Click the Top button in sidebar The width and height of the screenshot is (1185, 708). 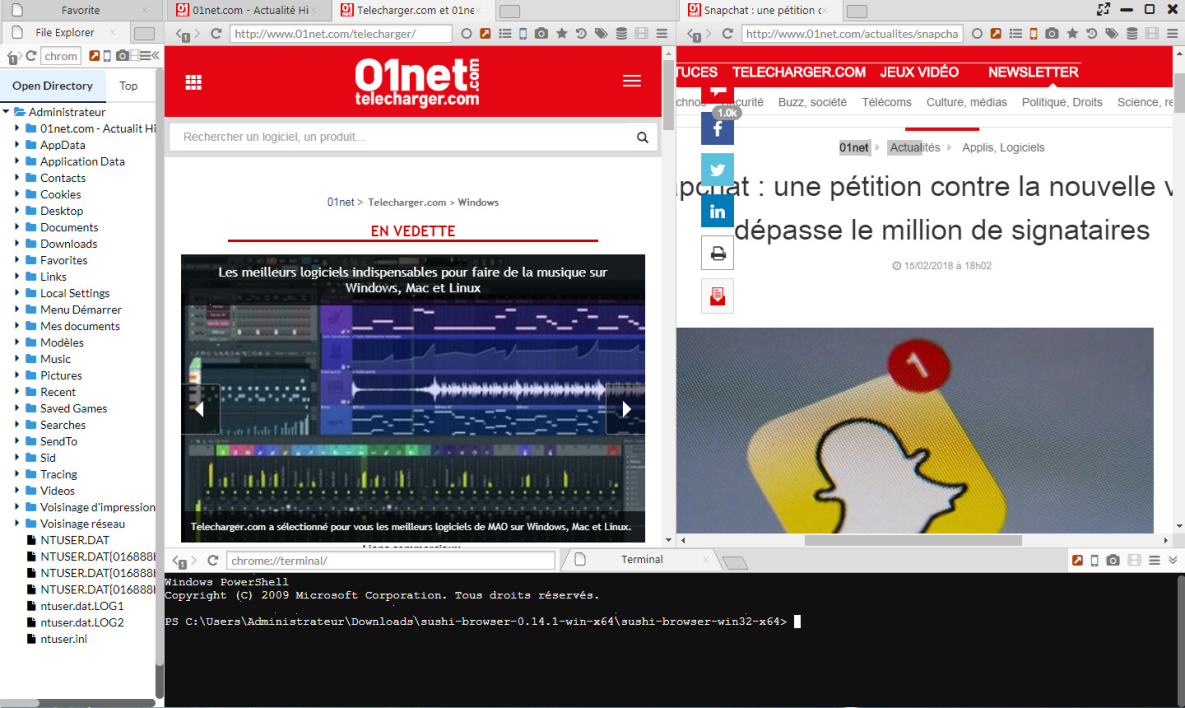[x=128, y=86]
